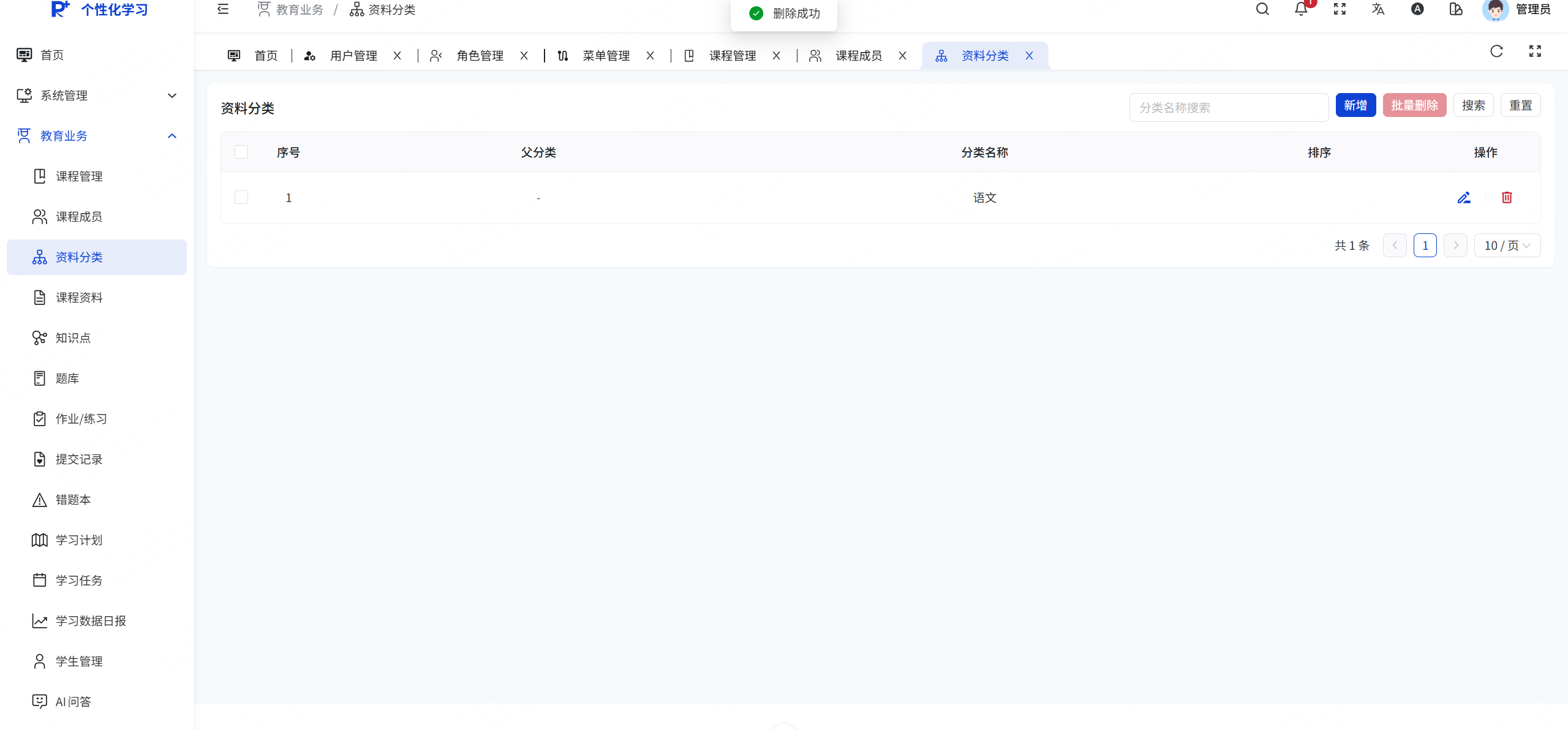Open the notification bell
The width and height of the screenshot is (1568, 730).
click(1301, 9)
